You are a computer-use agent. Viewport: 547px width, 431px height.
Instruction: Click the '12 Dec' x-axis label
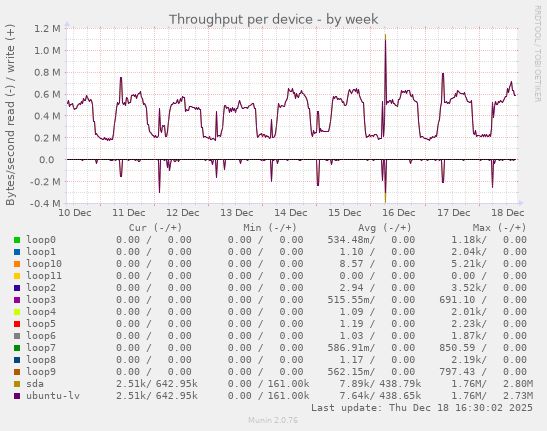click(x=183, y=213)
